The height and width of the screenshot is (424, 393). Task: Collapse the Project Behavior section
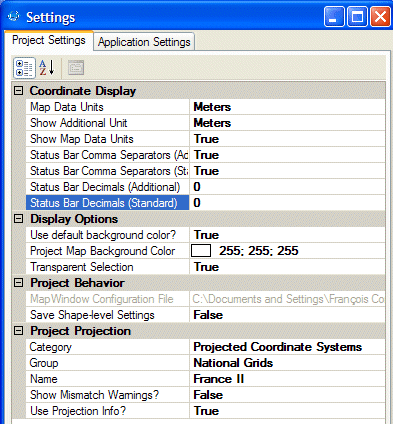tap(19, 283)
